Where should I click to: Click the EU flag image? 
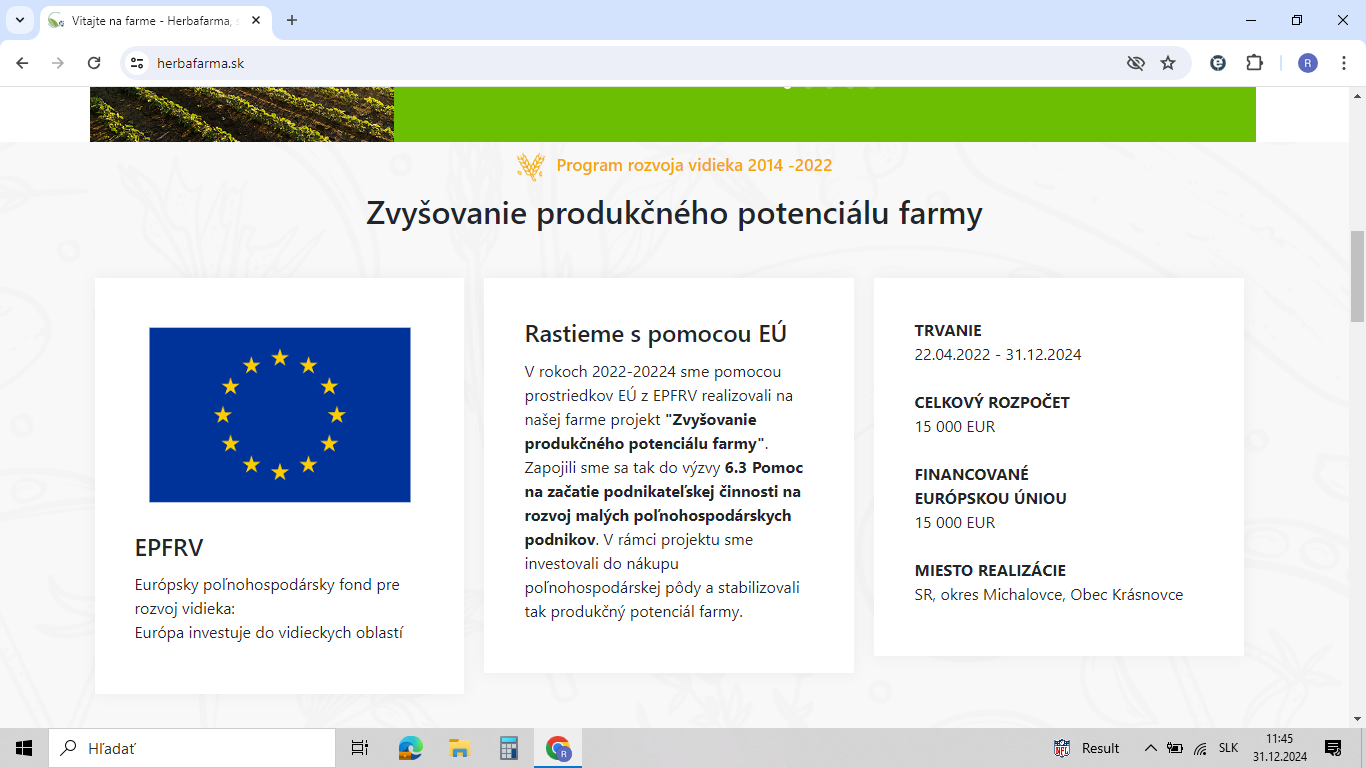[x=280, y=415]
